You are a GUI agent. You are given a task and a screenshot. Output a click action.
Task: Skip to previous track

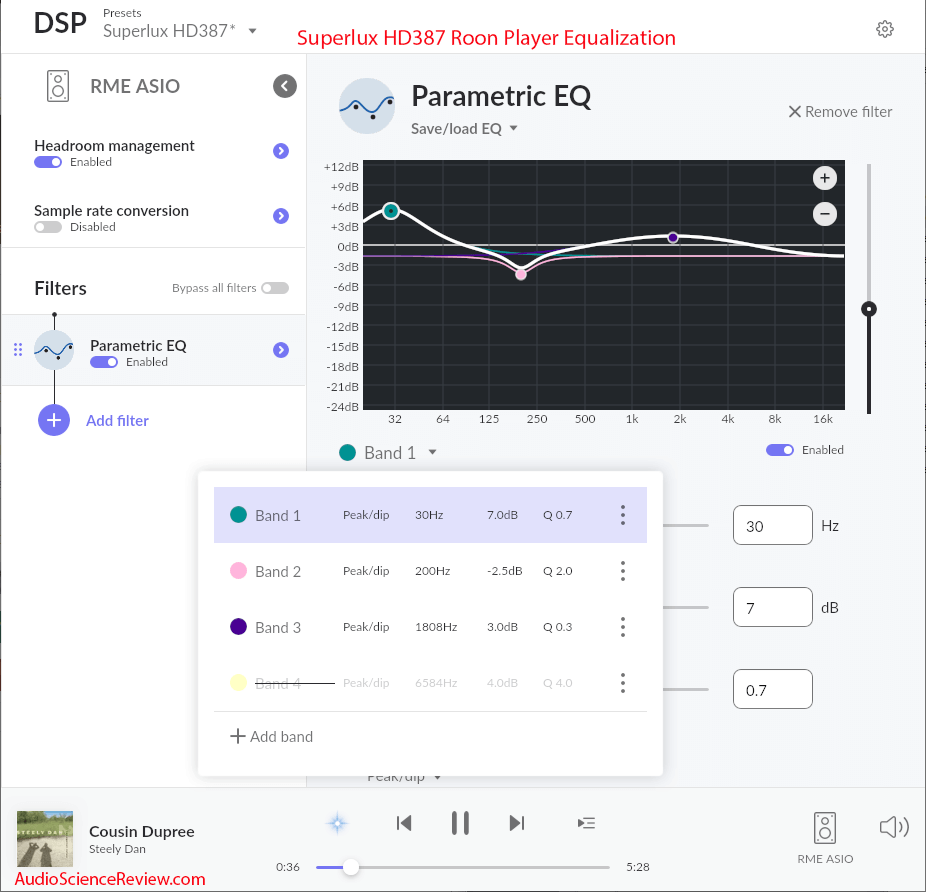tap(404, 823)
